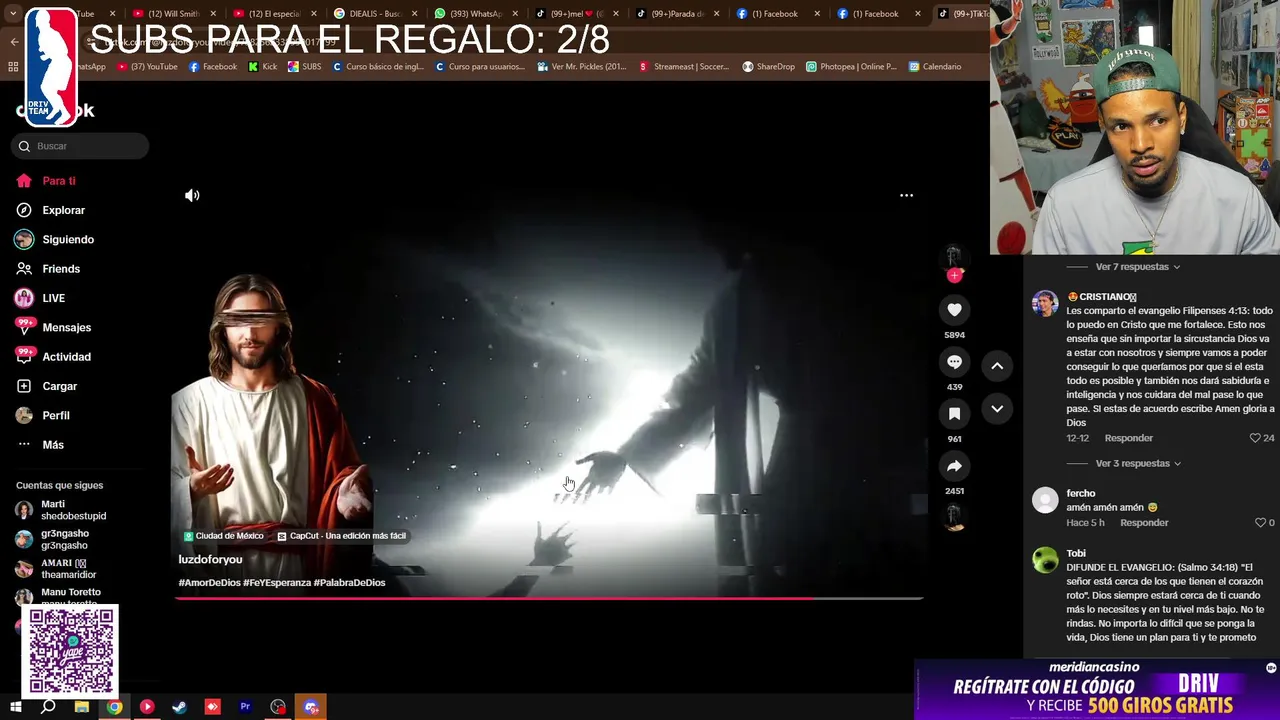Open File Explorer from the taskbar

82,707
